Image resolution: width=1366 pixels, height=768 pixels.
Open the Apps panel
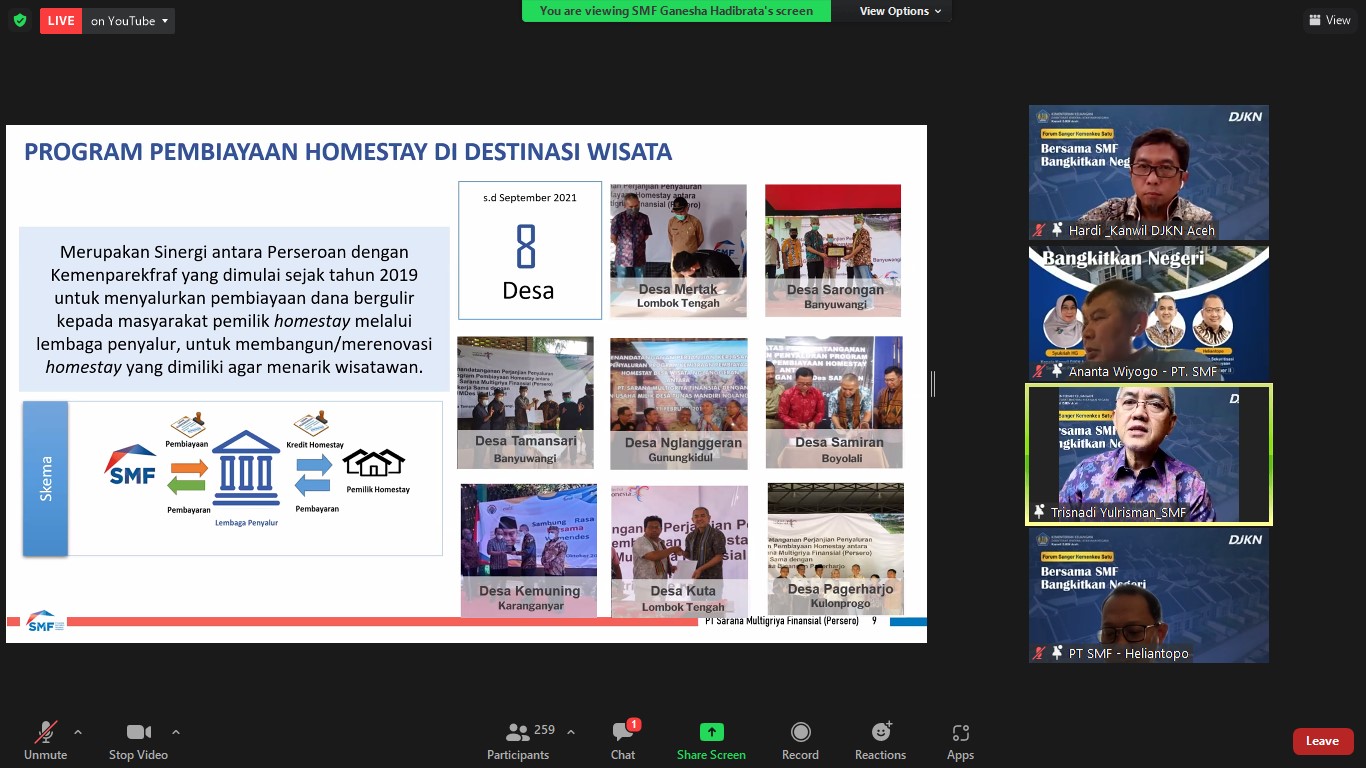[960, 741]
